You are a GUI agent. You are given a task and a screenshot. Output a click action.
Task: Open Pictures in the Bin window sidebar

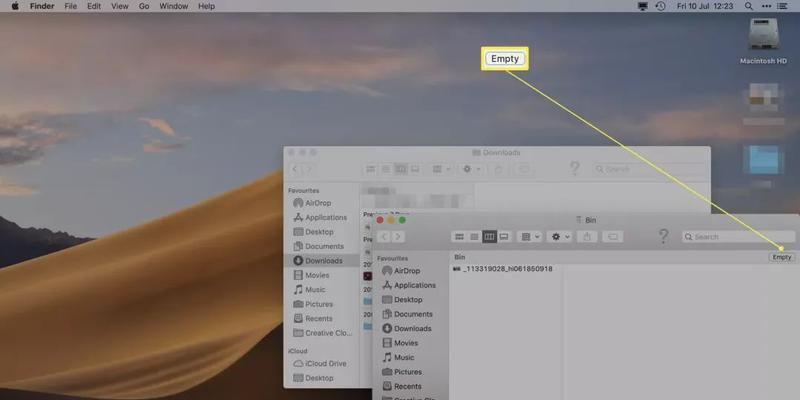tap(402, 372)
